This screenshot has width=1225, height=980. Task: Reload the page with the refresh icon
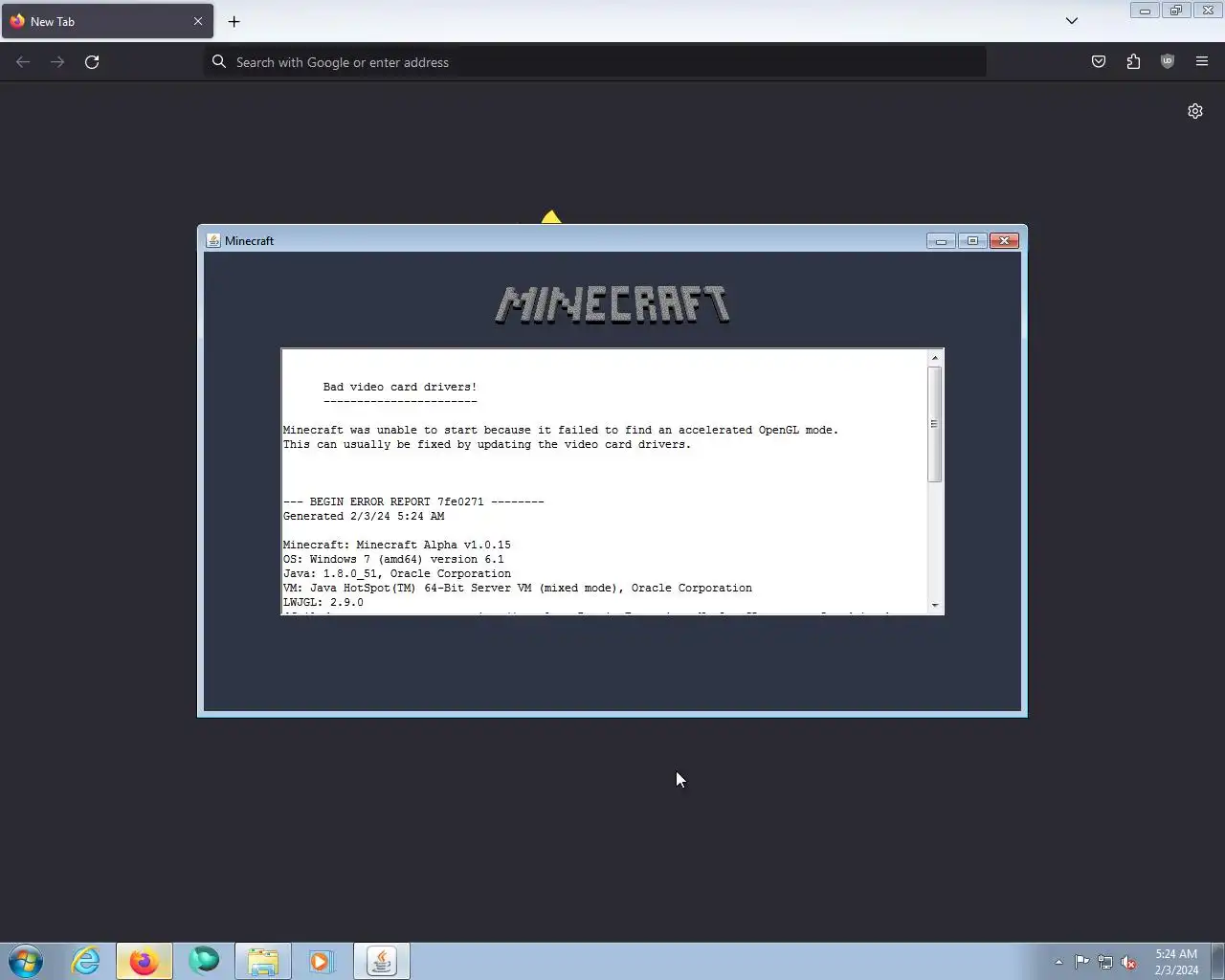click(92, 62)
